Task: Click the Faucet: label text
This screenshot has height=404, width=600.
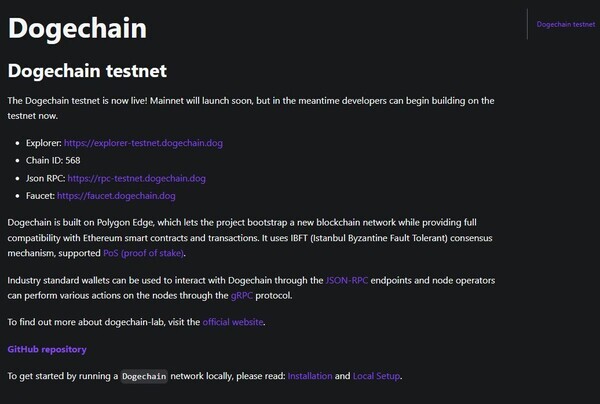Action: [x=40, y=196]
